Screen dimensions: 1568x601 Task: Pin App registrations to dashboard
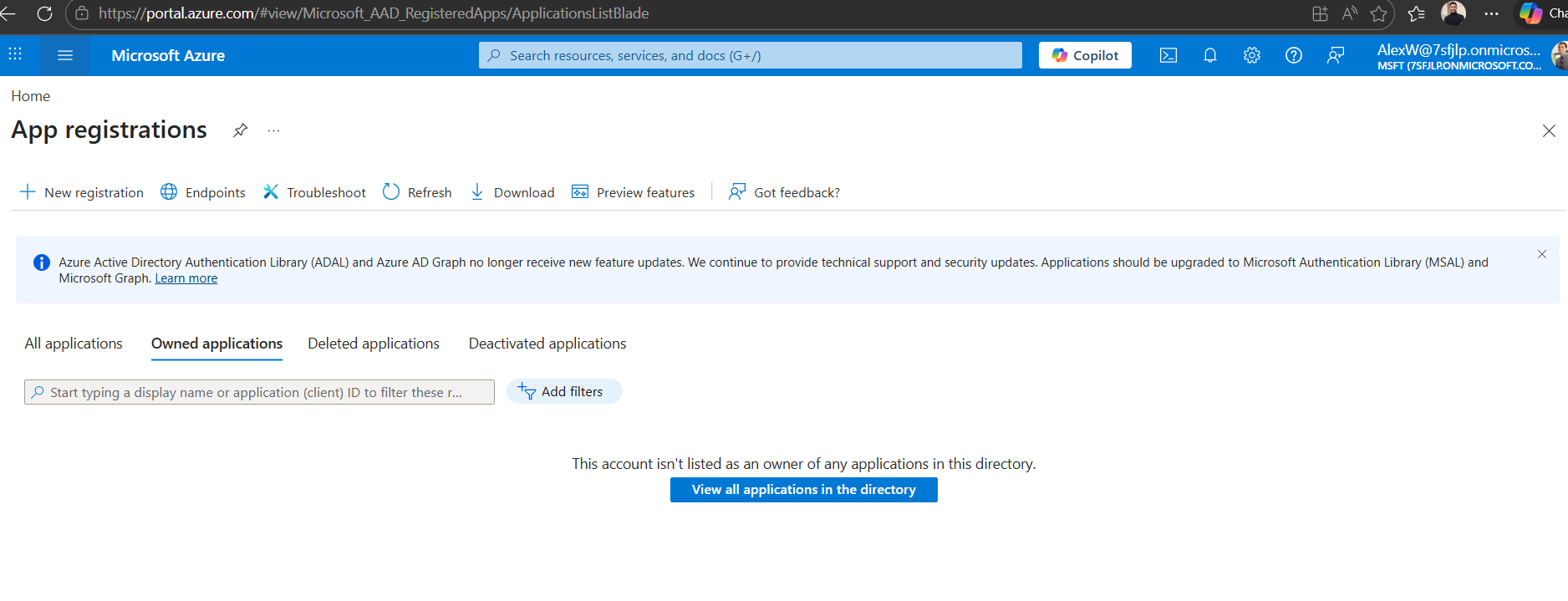241,130
